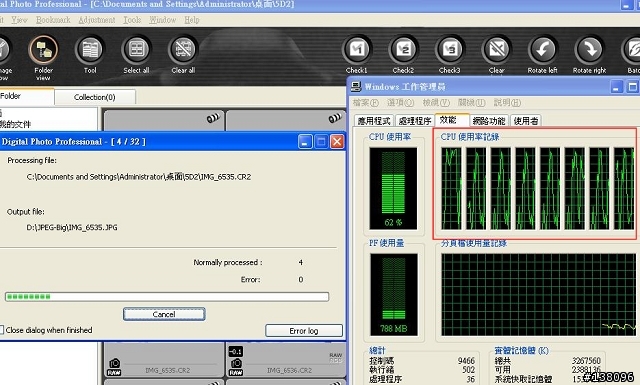Open 檢視(V) menu in Task Manager
Viewport: 640px width, 385px height.
point(436,102)
